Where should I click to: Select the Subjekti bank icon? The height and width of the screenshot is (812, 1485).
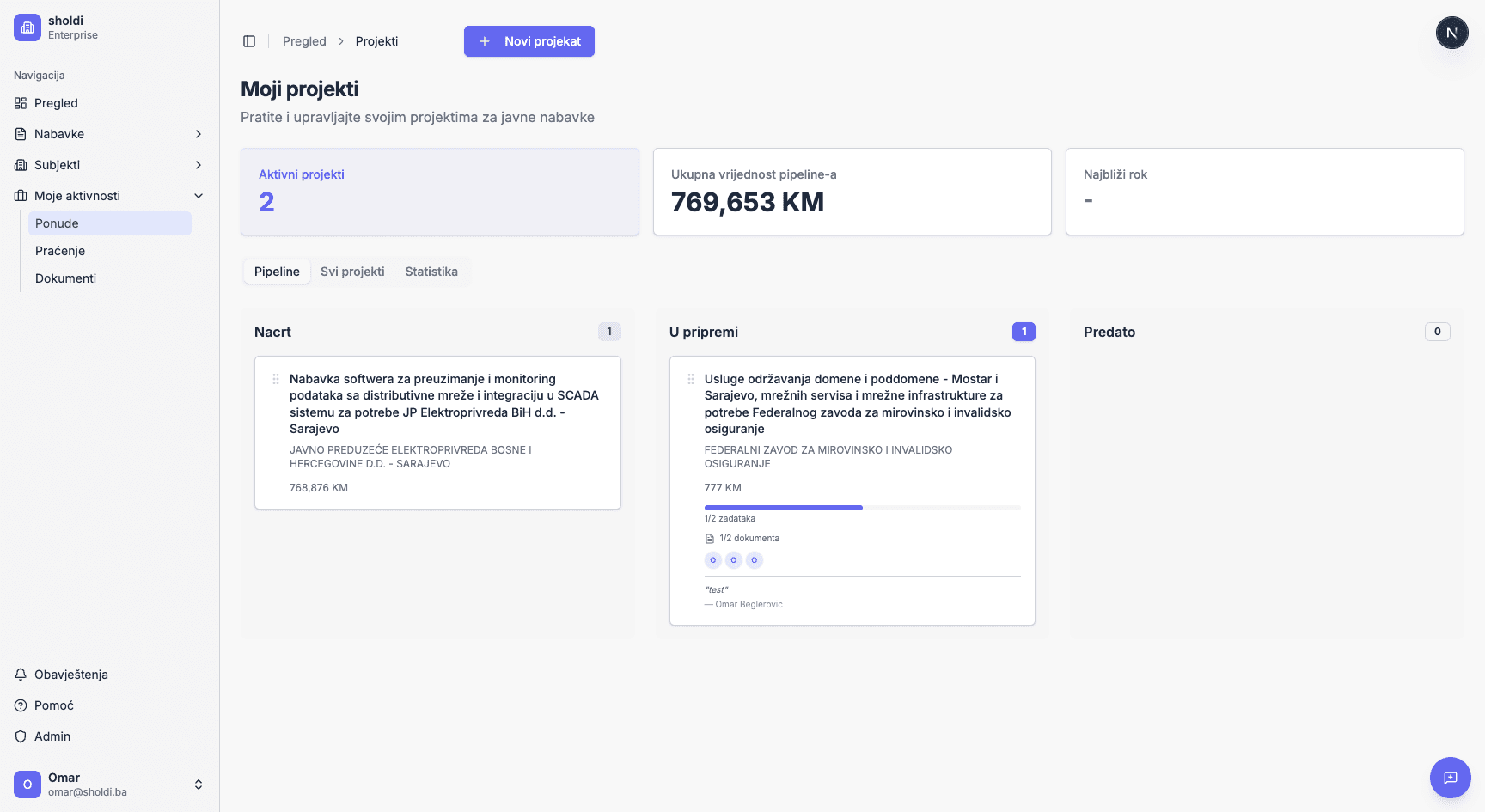tap(19, 164)
